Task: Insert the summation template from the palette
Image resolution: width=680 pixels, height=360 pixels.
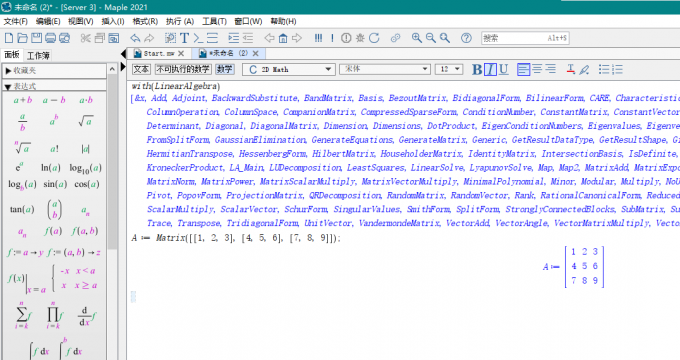Action: (x=22, y=314)
